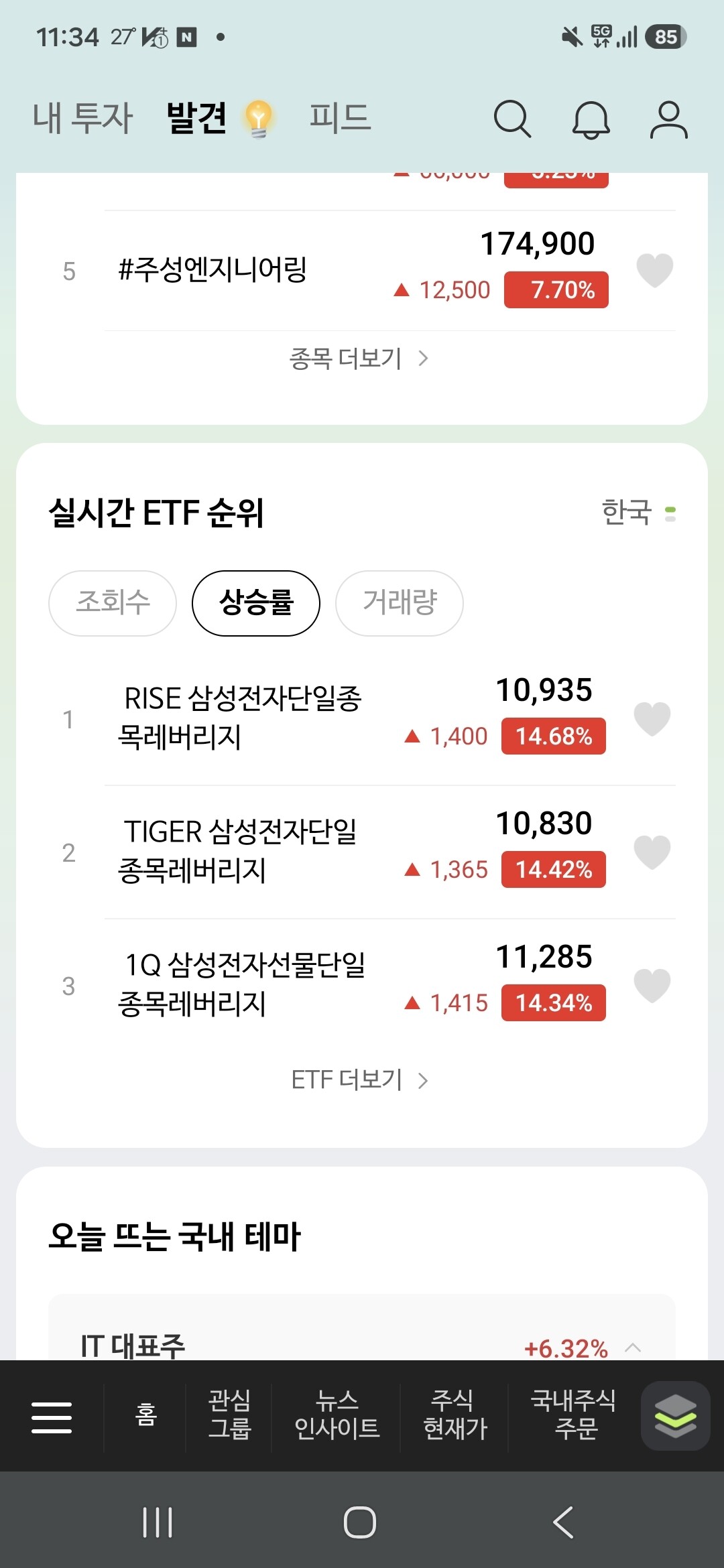
Task: Tap Android home navigation button
Action: click(360, 1522)
